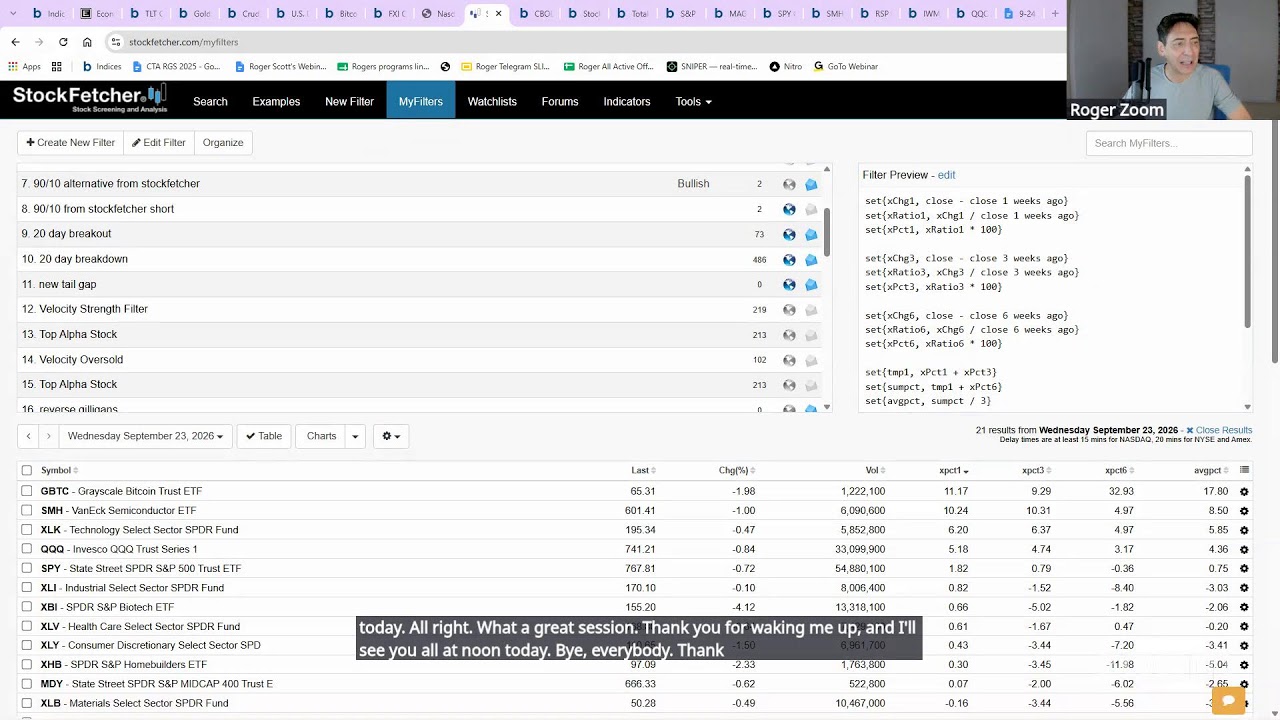Expand the Charts split-button caret

click(x=355, y=436)
